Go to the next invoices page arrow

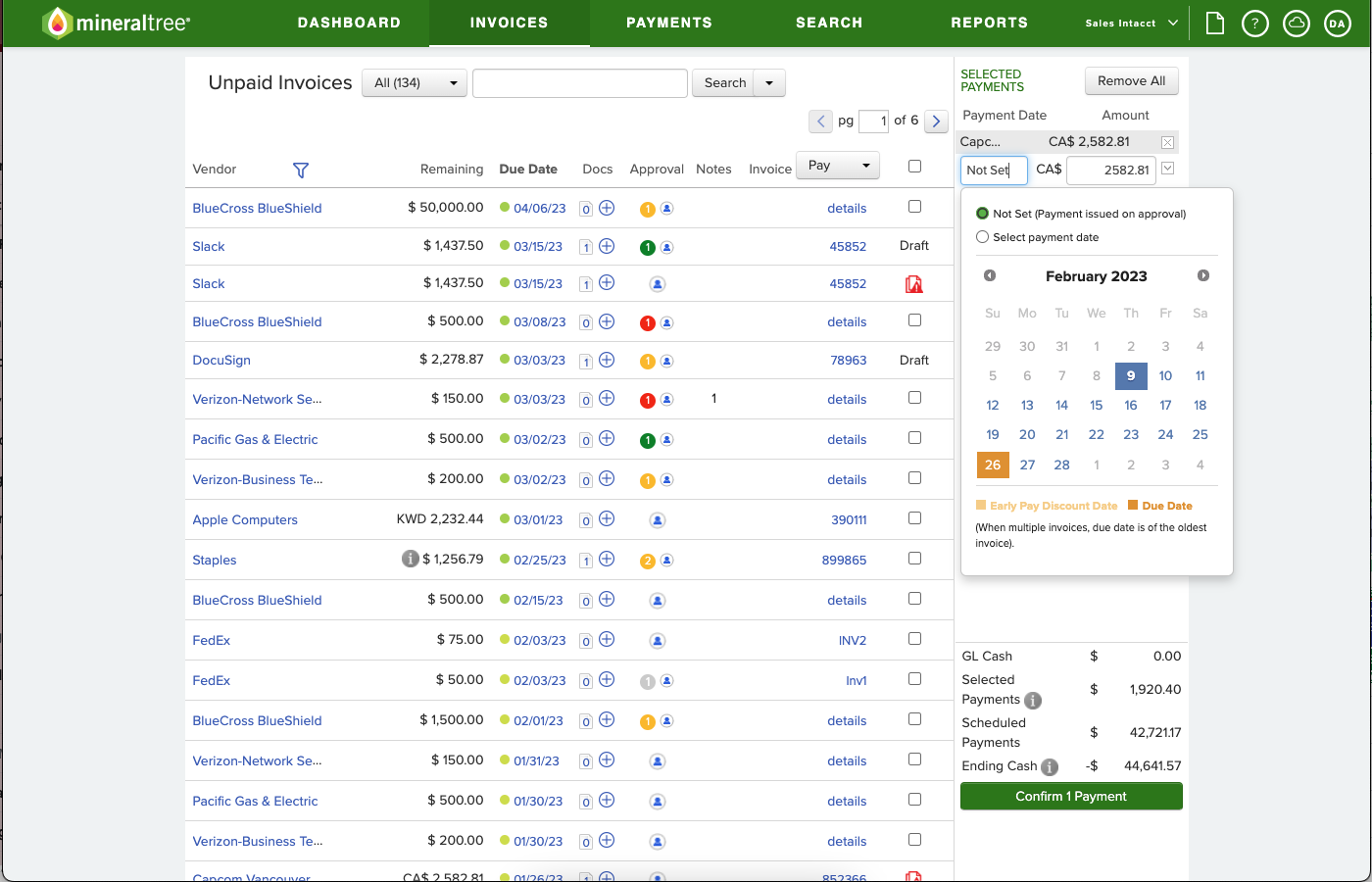pyautogui.click(x=937, y=122)
